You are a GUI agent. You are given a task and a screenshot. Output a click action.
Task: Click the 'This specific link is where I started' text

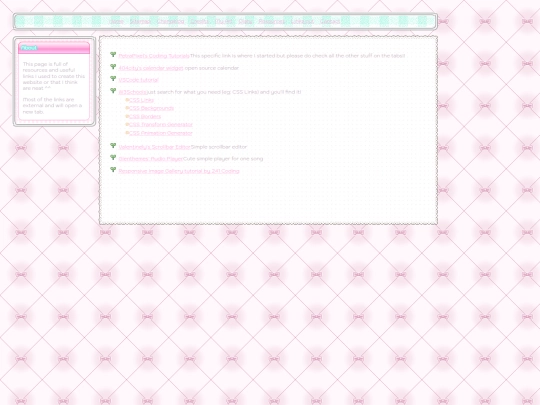(x=298, y=56)
